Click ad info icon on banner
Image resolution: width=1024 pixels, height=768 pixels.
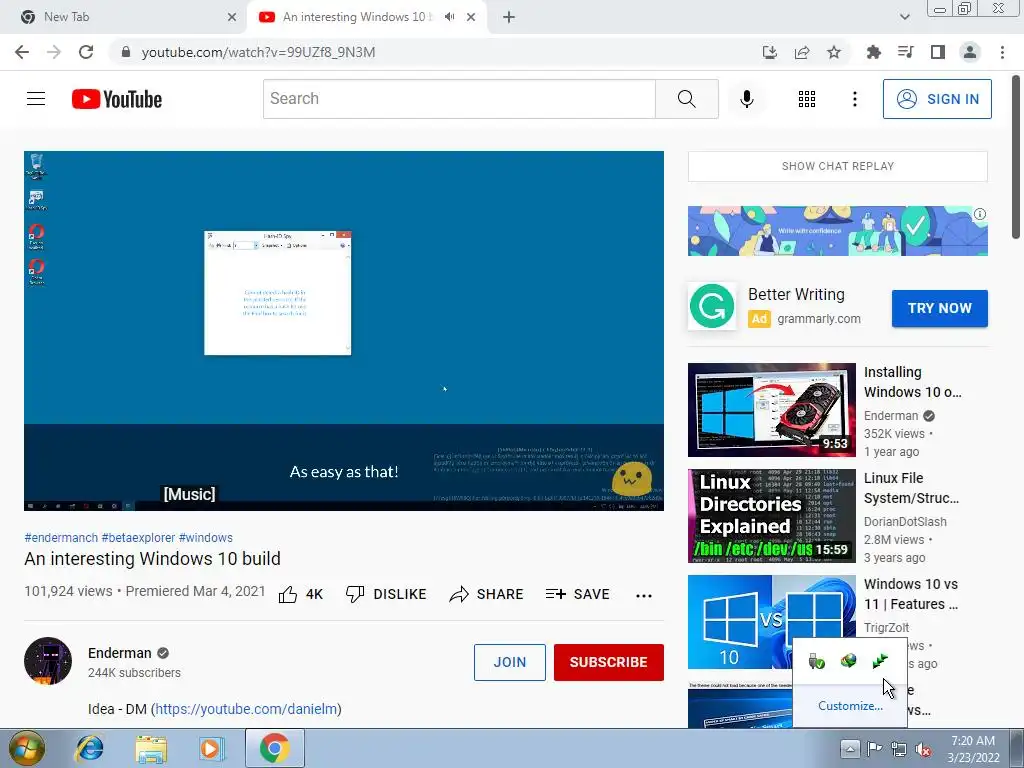(980, 214)
